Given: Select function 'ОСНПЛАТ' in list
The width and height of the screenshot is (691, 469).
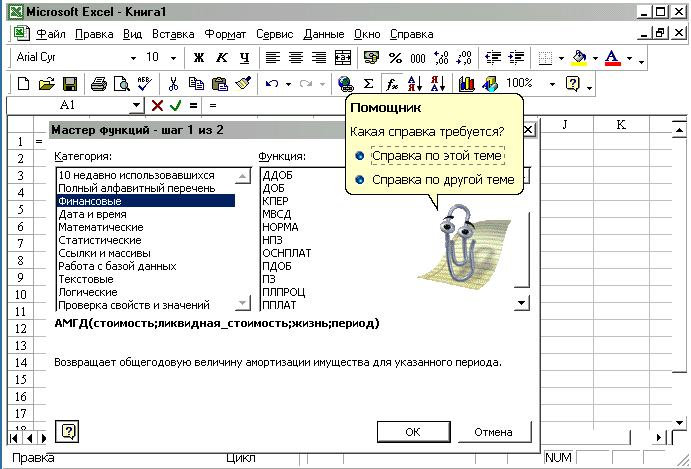Looking at the screenshot, I should 287,253.
